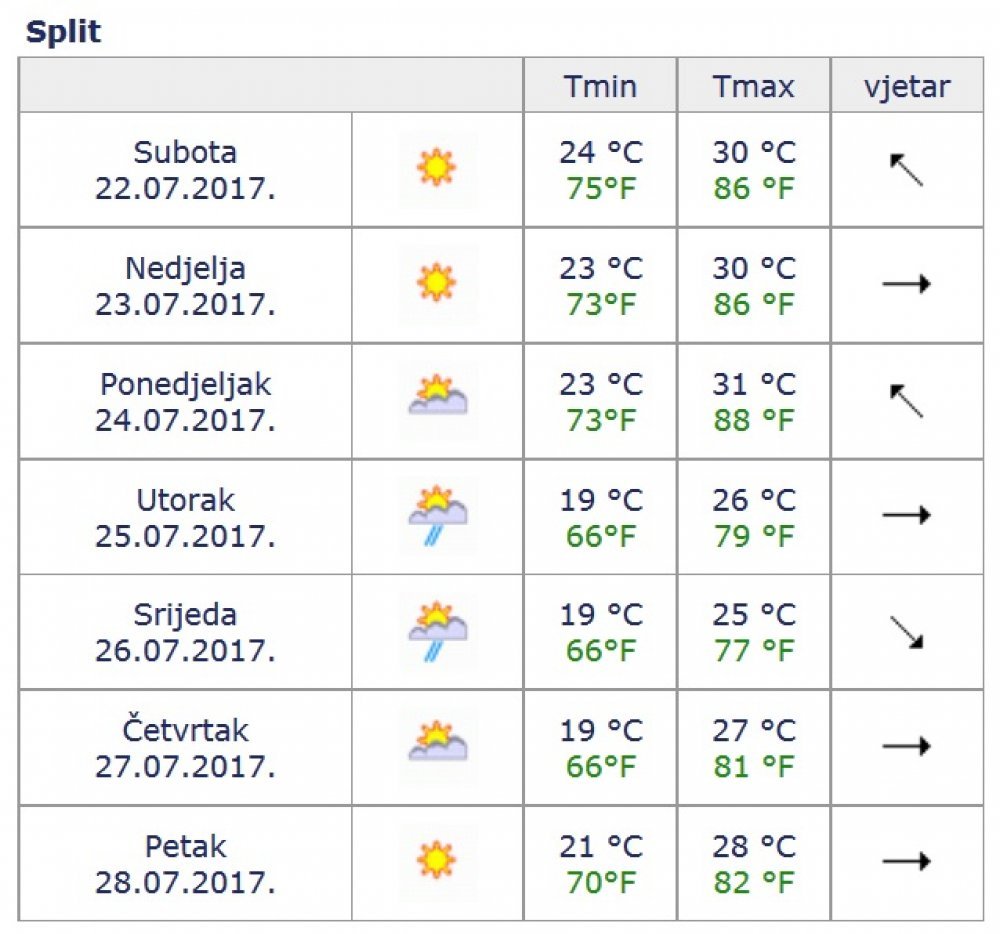Click the east wind arrow for Petak
The image size is (1000, 934).
click(906, 861)
